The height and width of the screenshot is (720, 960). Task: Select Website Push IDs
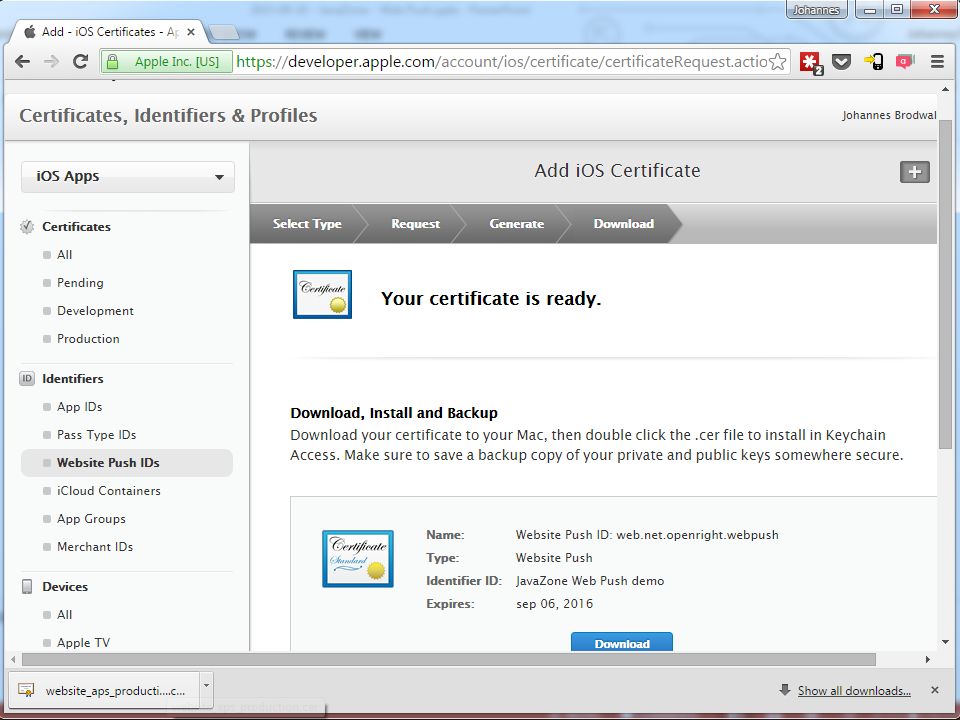click(127, 463)
